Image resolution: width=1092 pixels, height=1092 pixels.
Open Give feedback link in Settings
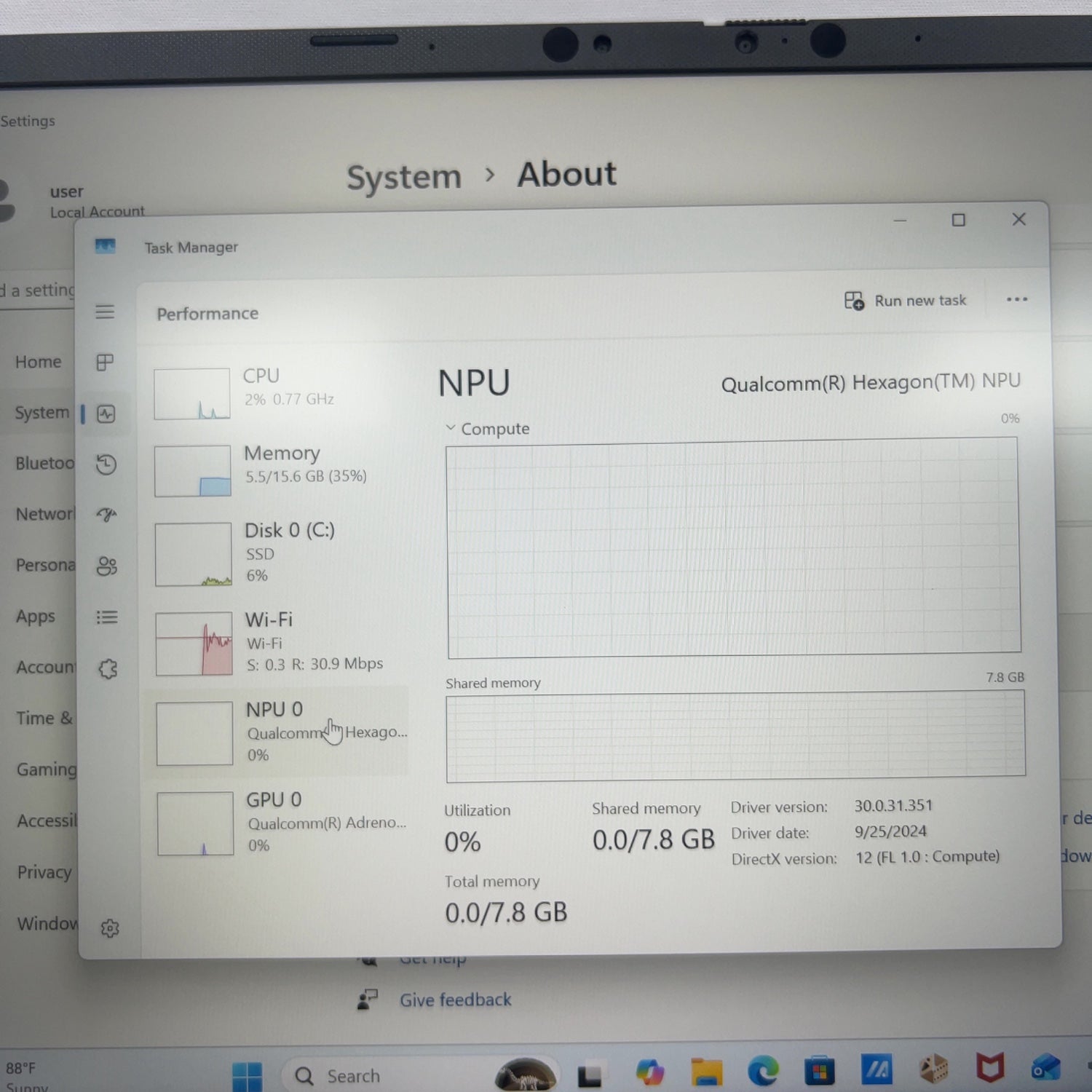[455, 1000]
